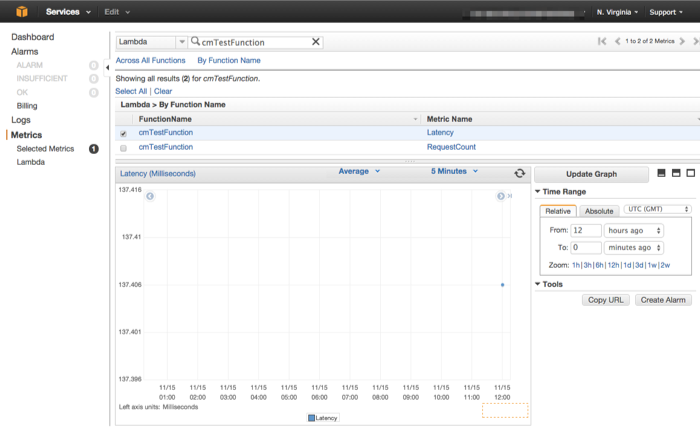Select OK state filter

22,92
